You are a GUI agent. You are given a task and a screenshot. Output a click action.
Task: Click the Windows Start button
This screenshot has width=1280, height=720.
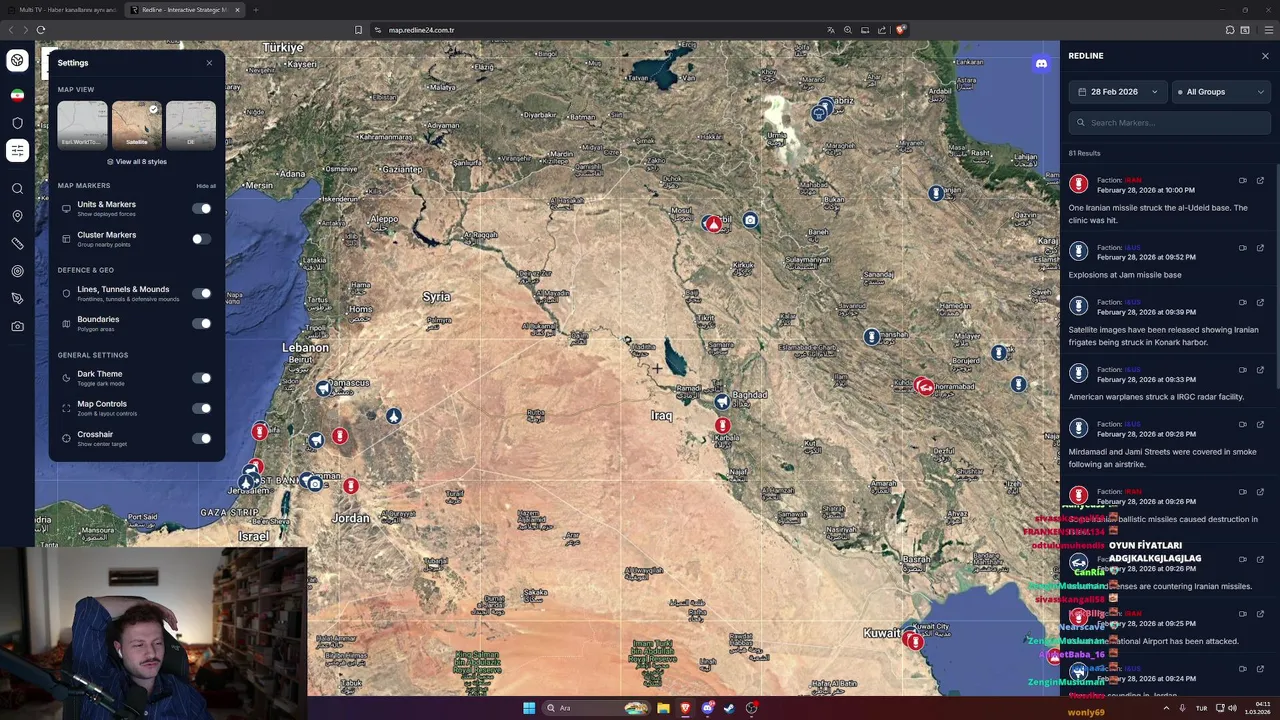(529, 708)
